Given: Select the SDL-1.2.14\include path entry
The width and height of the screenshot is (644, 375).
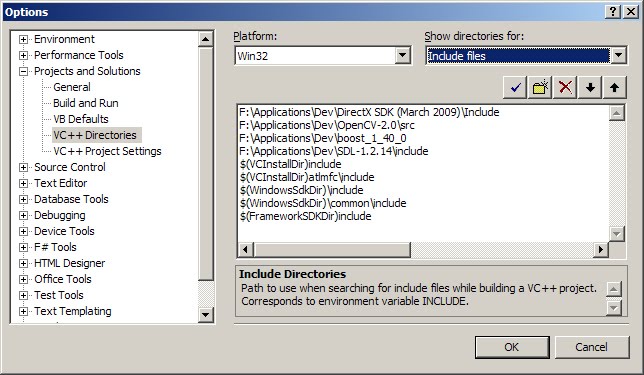Looking at the screenshot, I should point(334,151).
